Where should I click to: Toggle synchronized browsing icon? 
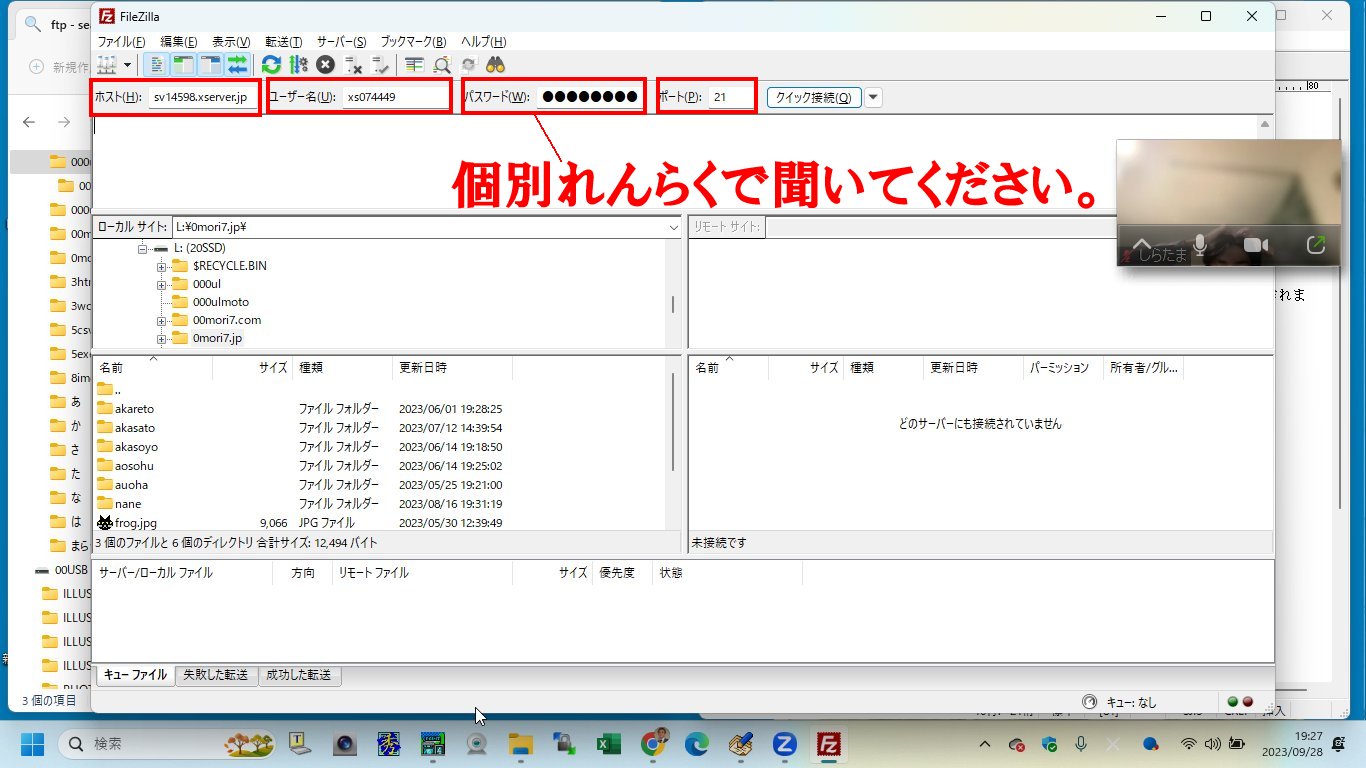(x=468, y=65)
